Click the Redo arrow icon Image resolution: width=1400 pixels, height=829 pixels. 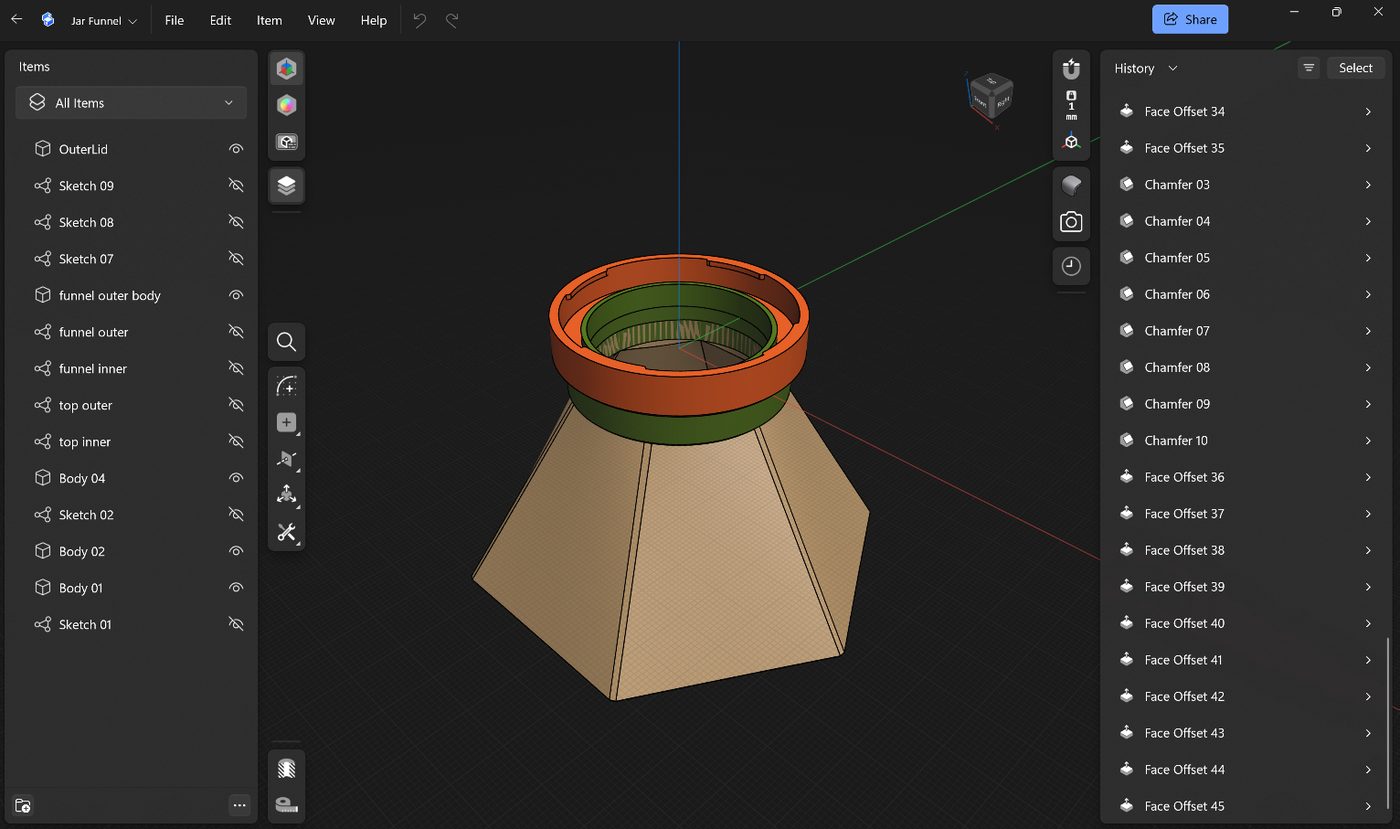(x=452, y=20)
